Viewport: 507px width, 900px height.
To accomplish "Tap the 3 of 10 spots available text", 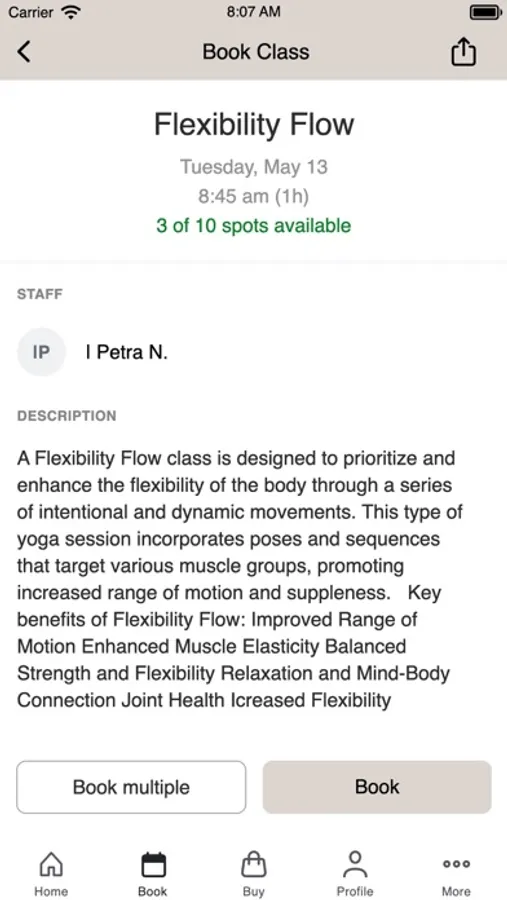I will 253,226.
